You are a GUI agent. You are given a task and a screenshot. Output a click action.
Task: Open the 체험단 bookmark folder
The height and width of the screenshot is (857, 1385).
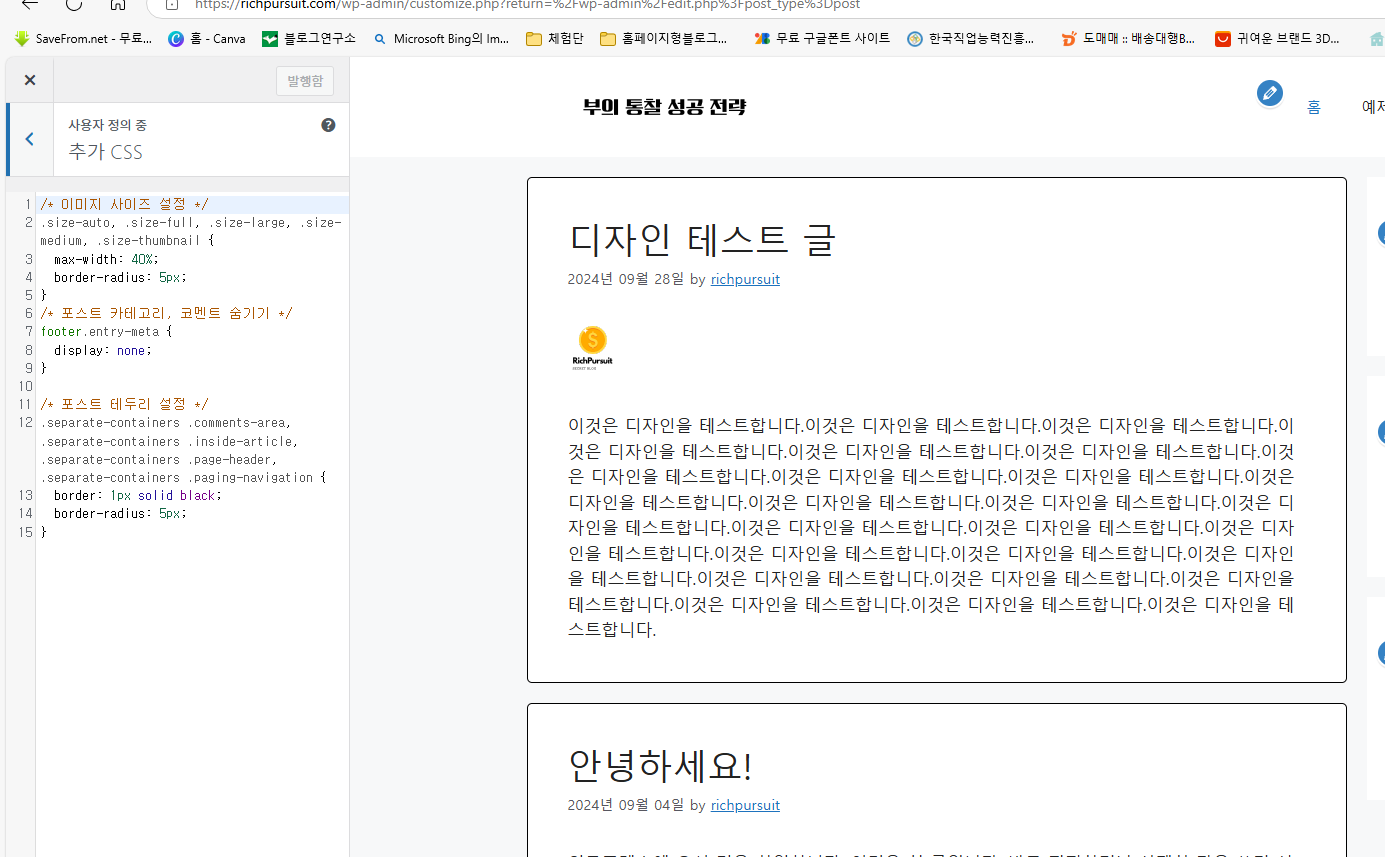555,39
